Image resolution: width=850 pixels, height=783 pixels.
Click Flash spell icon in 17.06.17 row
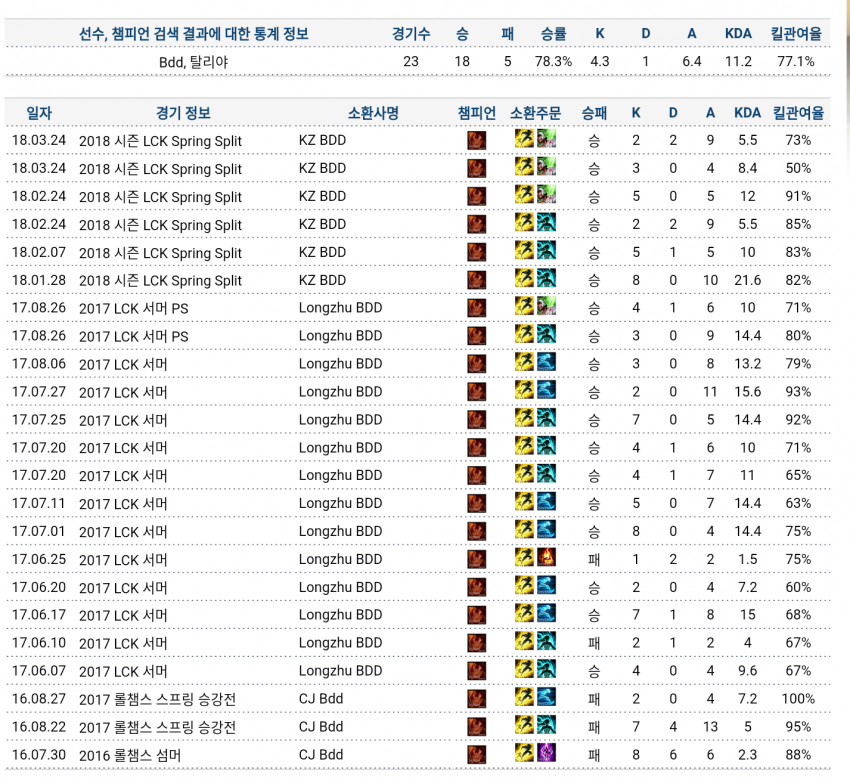(524, 613)
